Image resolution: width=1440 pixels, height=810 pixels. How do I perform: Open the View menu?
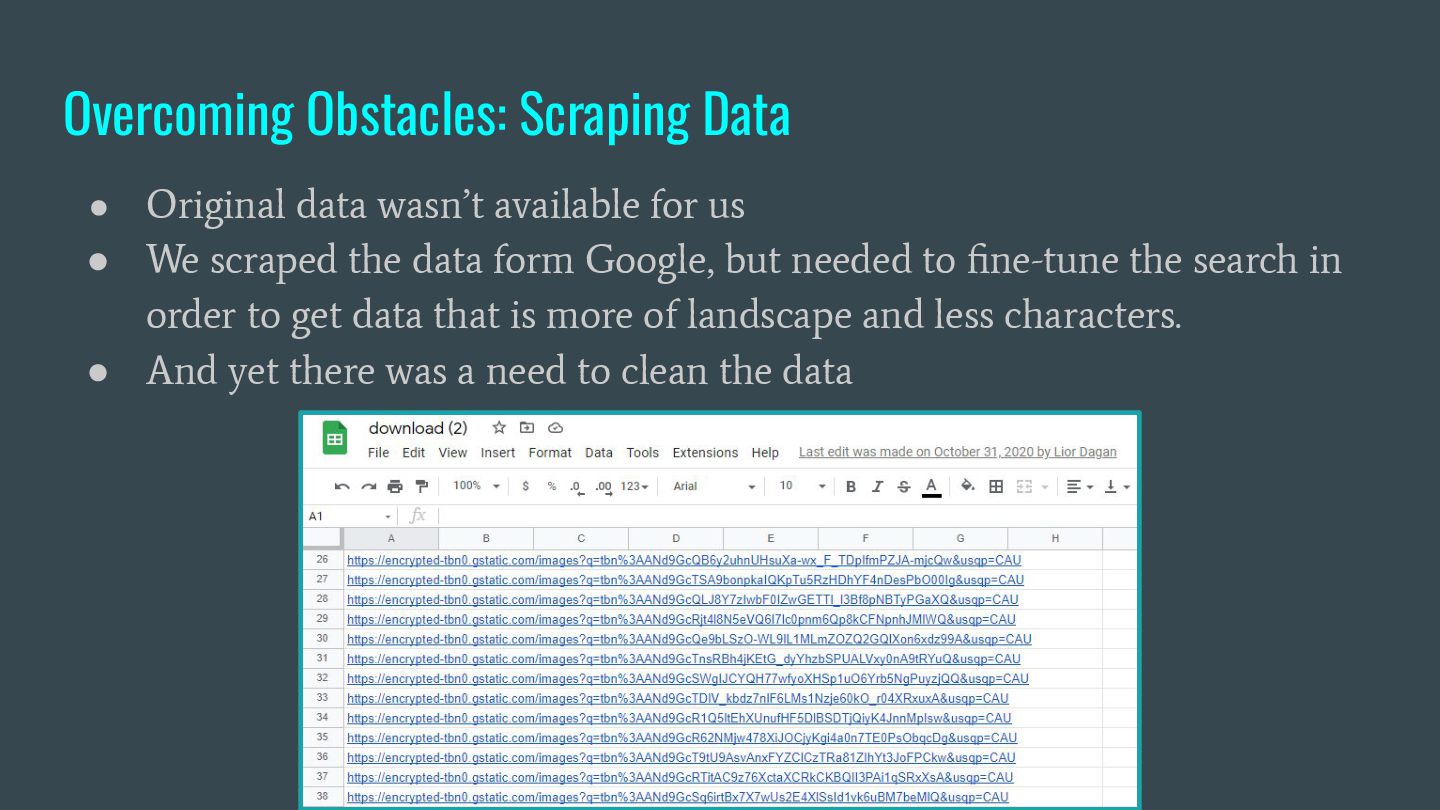tap(453, 453)
